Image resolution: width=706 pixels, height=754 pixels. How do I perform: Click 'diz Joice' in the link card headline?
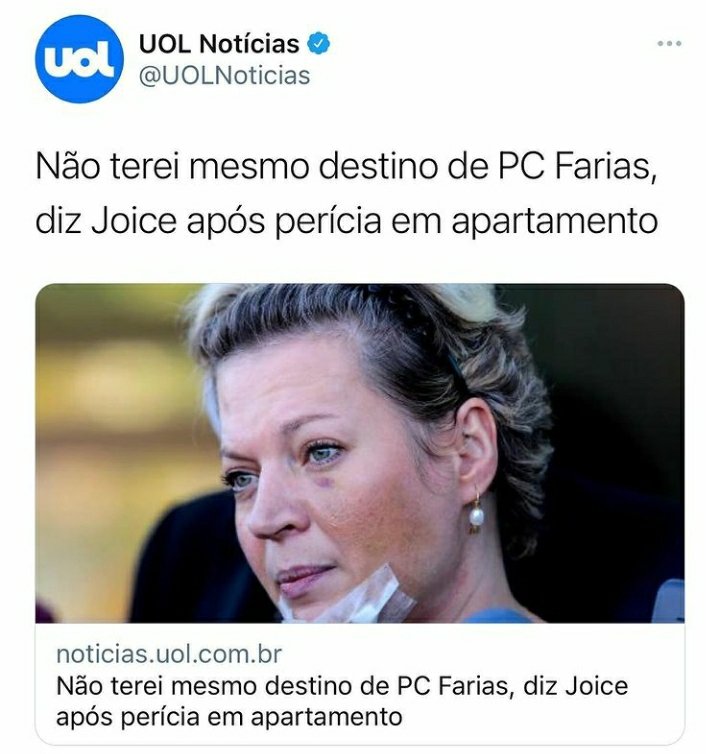[x=576, y=686]
